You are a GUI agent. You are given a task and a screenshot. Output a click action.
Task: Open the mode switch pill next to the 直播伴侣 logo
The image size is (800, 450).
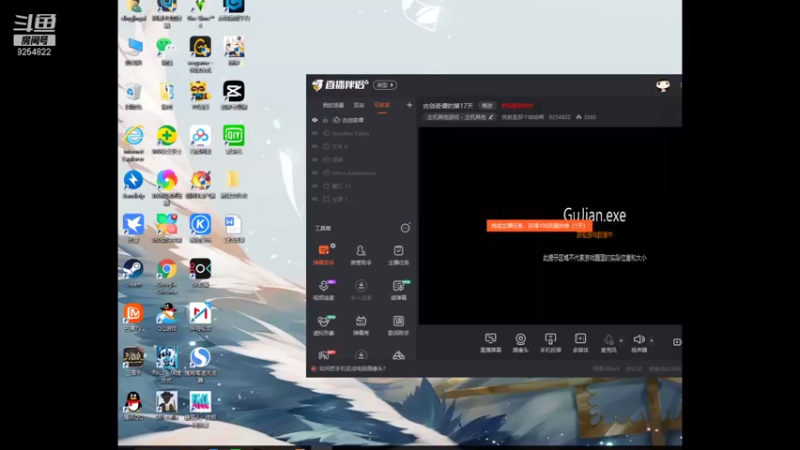pyautogui.click(x=385, y=85)
